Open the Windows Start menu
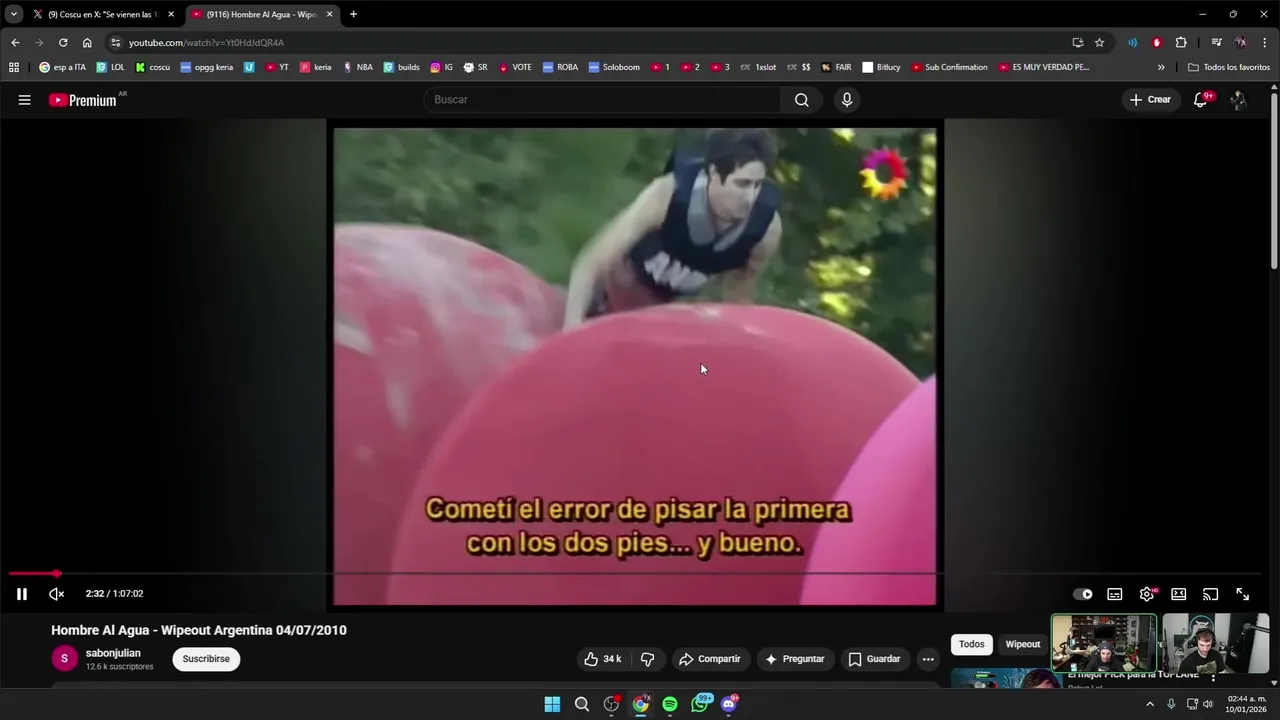 552,704
